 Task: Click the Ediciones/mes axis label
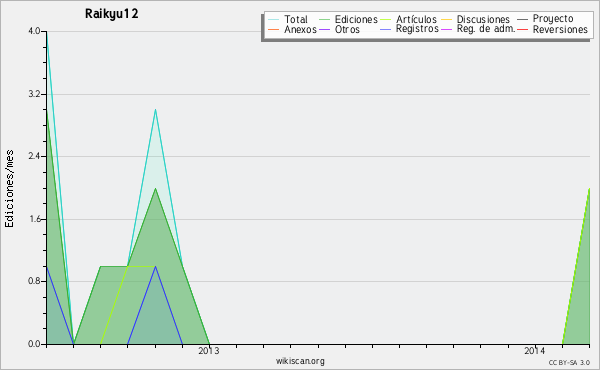(x=9, y=189)
